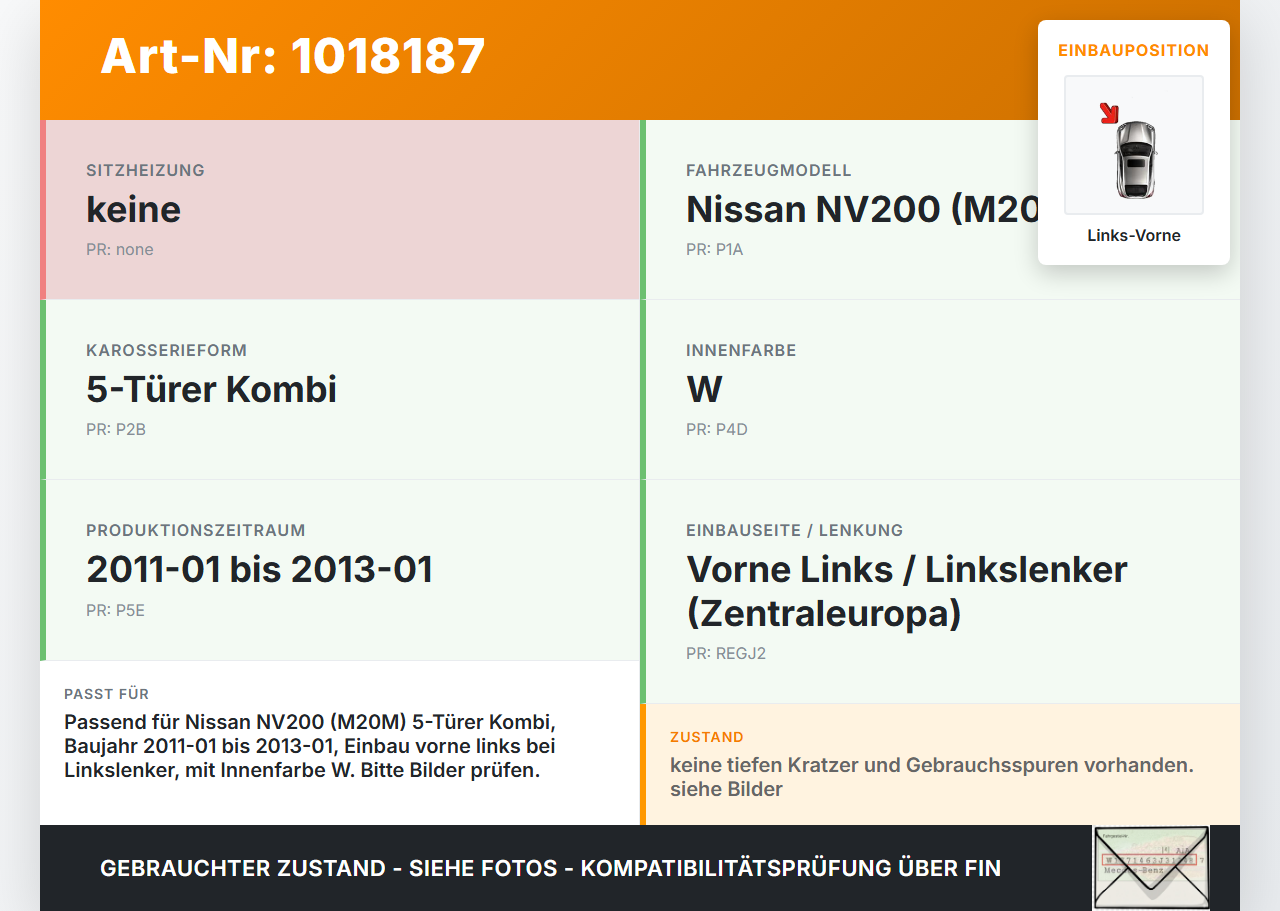Select the value 'keine'
This screenshot has width=1280, height=911.
133,209
